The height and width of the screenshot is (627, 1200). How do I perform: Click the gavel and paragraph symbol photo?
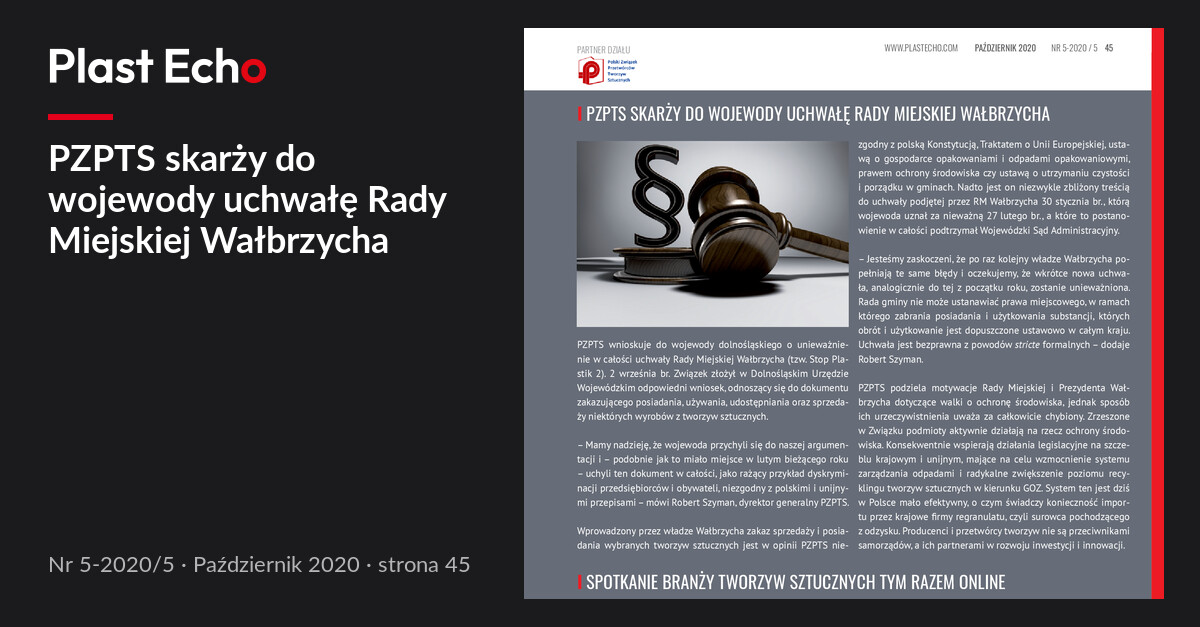(712, 234)
